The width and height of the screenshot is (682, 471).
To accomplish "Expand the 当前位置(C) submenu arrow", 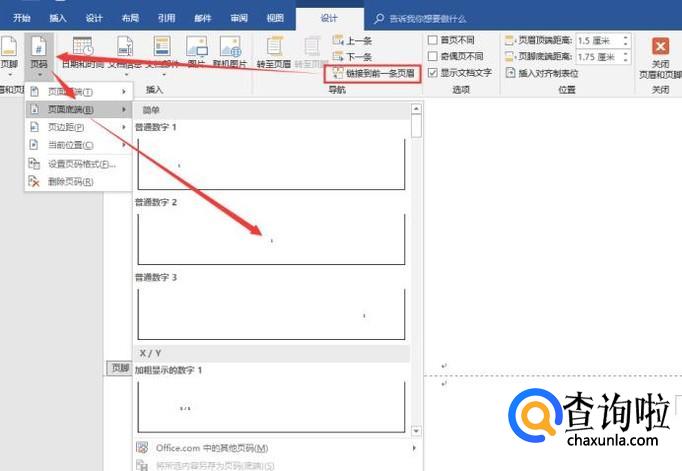I will coord(124,145).
